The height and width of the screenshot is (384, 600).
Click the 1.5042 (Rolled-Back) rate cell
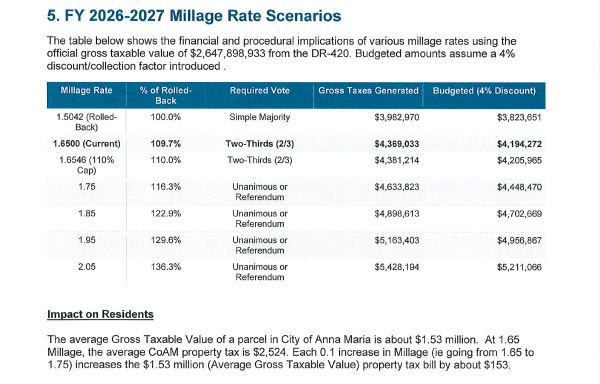tap(86, 122)
